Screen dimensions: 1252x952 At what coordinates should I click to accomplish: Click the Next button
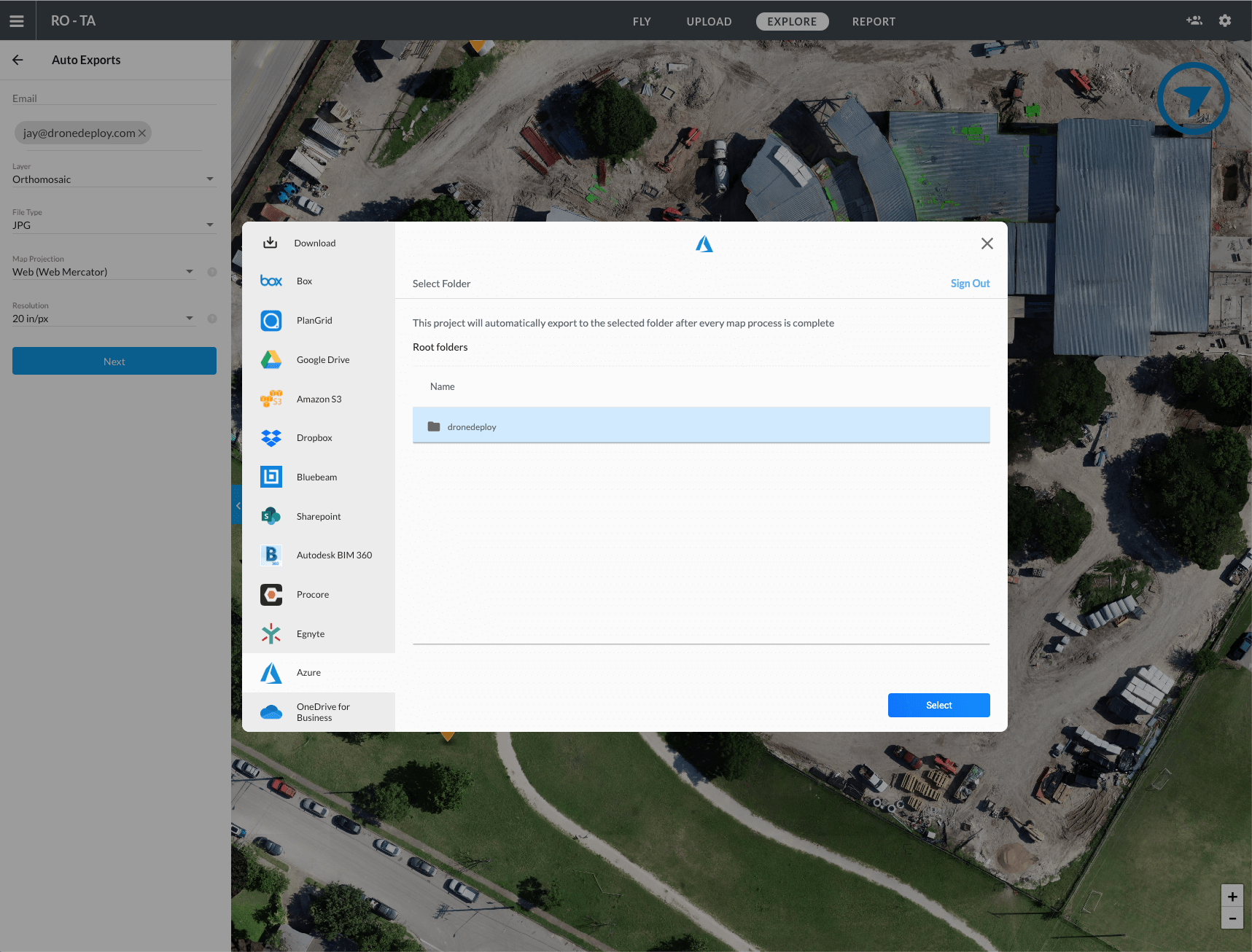point(114,361)
